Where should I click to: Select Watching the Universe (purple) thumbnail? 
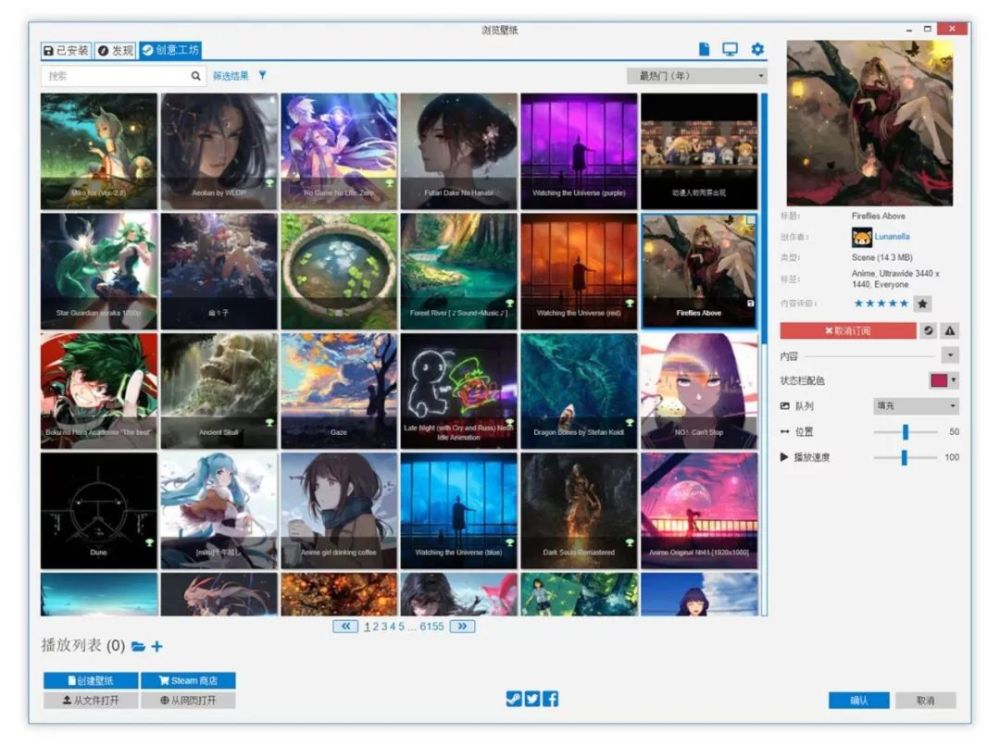tap(578, 151)
